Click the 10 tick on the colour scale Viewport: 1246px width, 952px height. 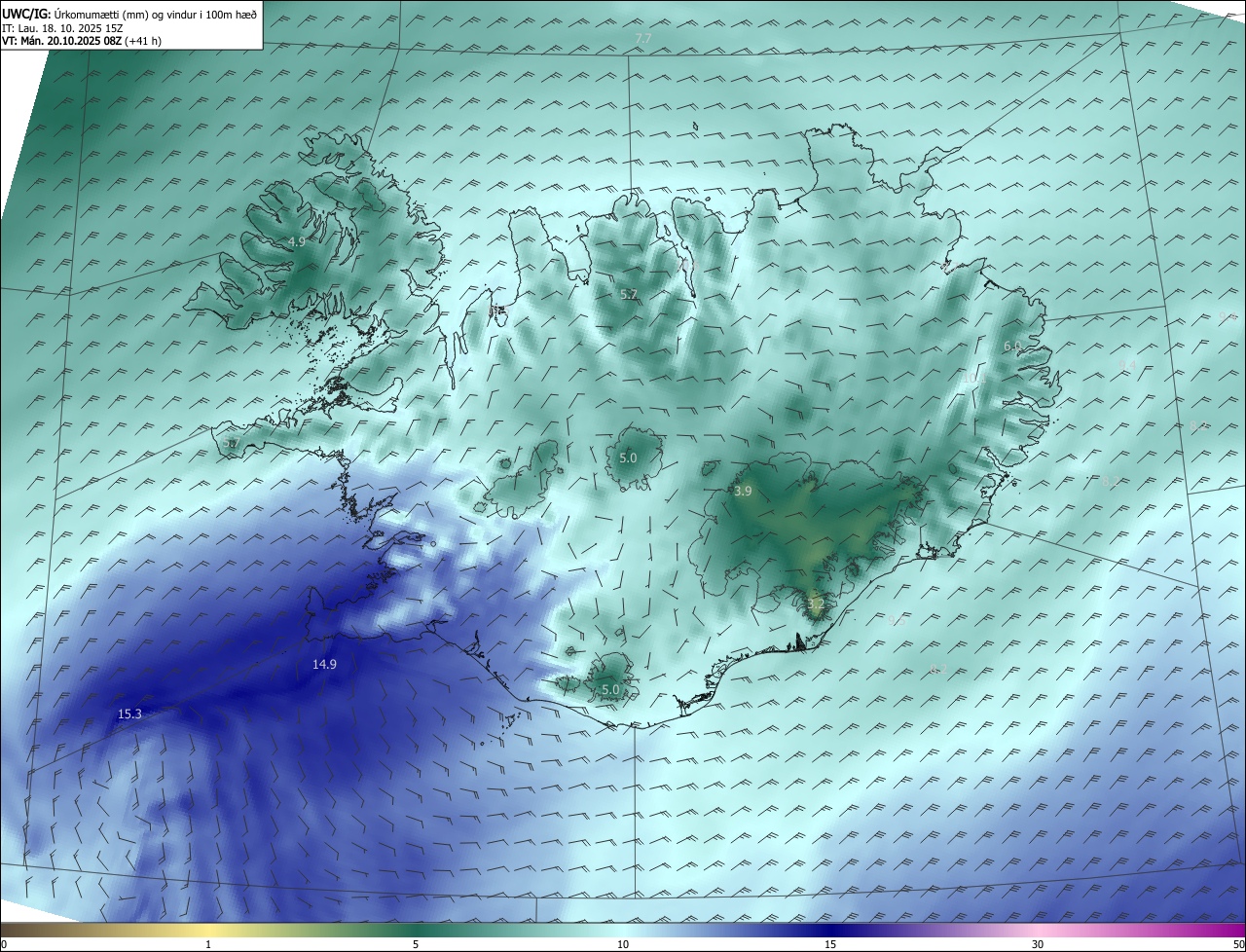[x=623, y=944]
